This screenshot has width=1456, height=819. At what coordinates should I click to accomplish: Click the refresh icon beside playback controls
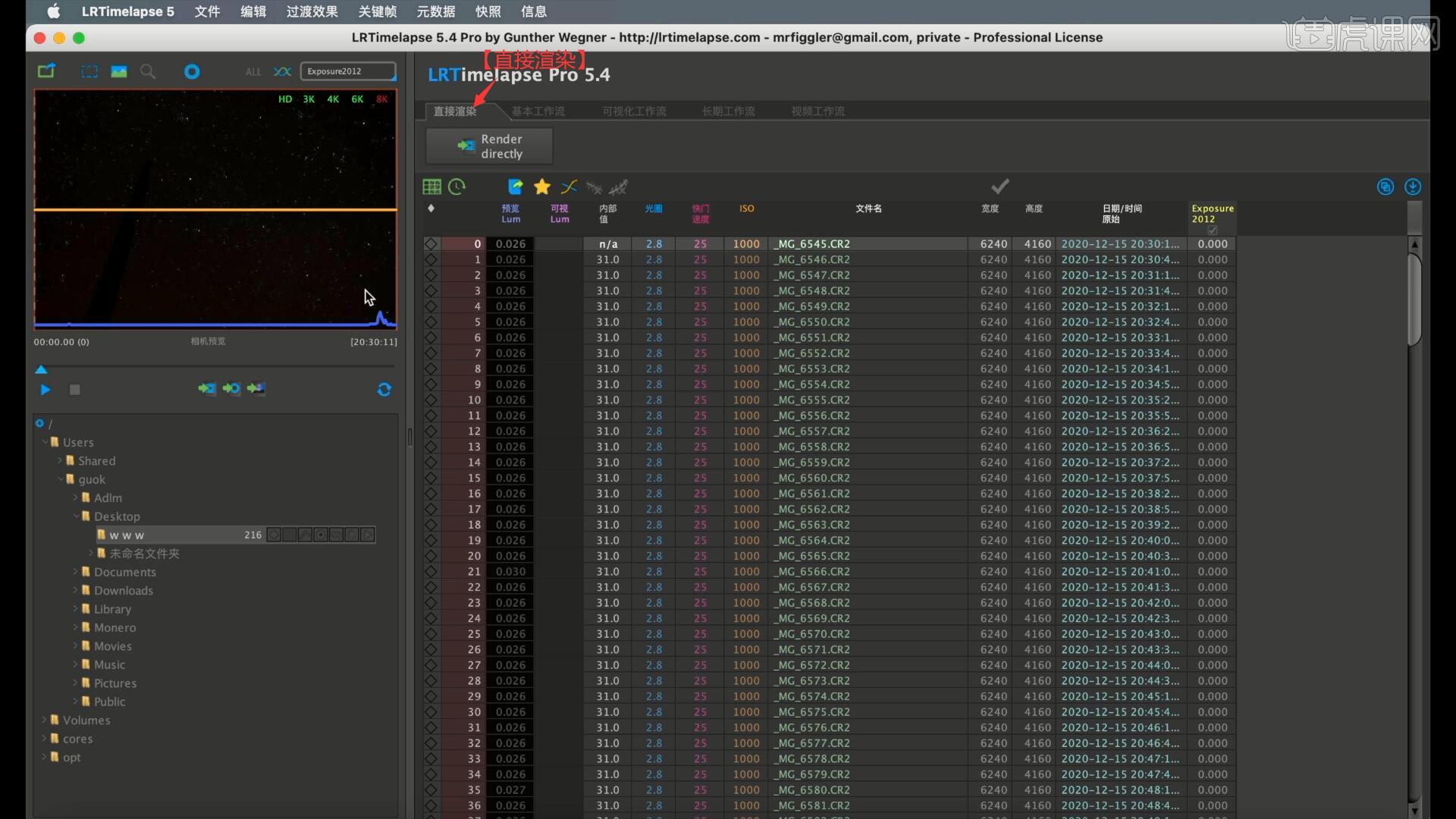click(384, 390)
